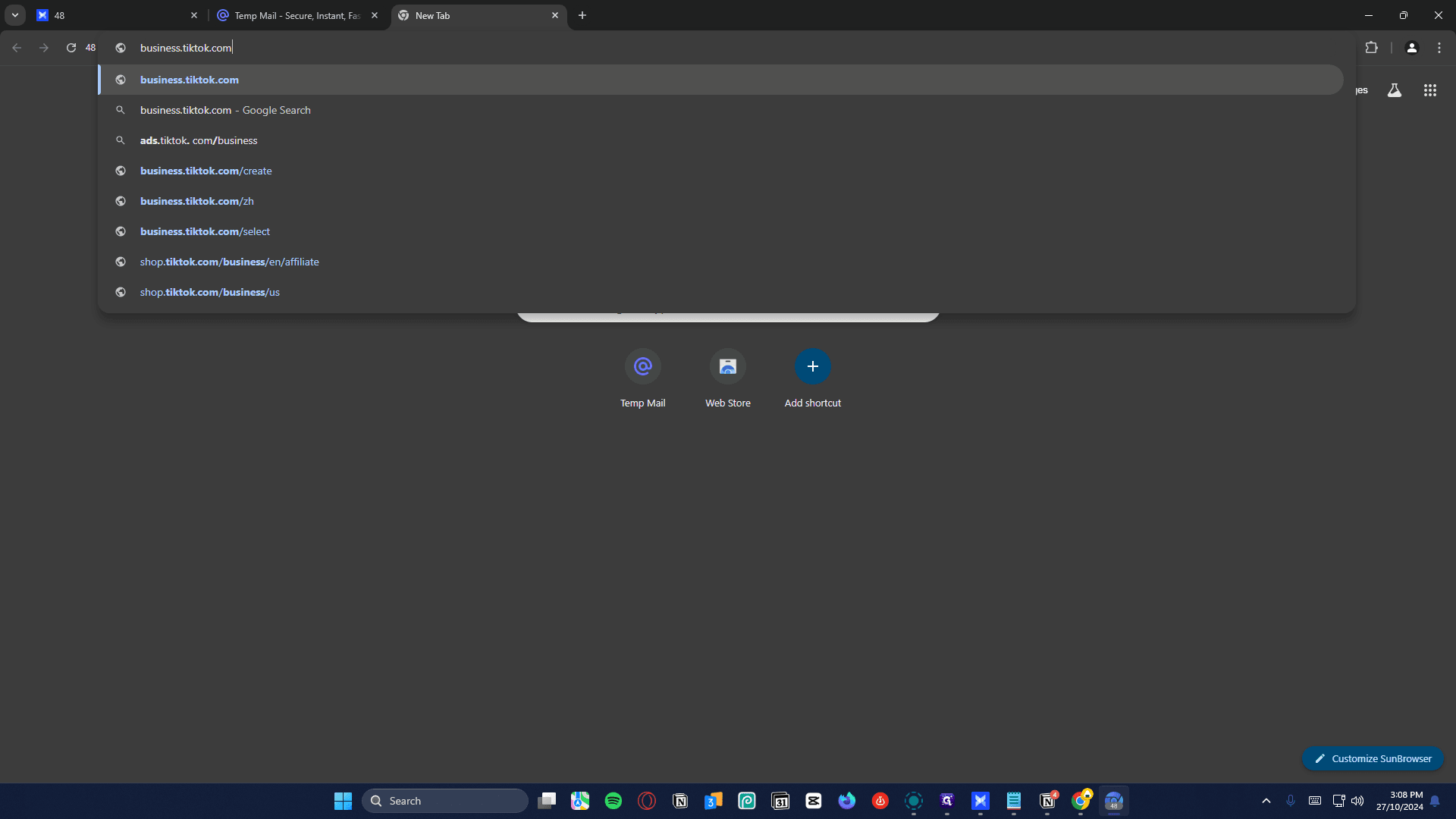Select the ads.tiktok. com/business search suggestion
Image resolution: width=1456 pixels, height=819 pixels.
(720, 140)
